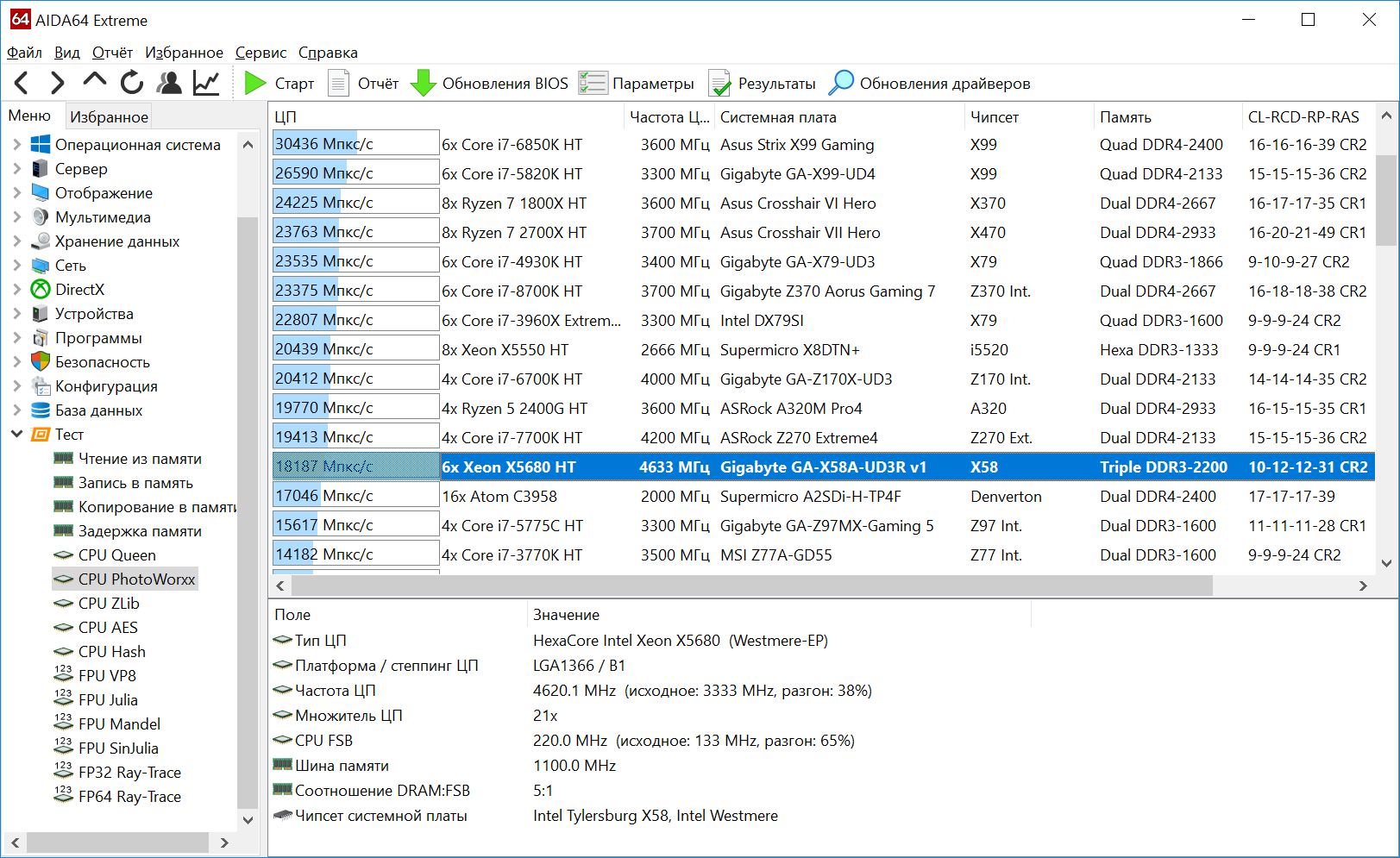Screen dimensions: 1400x858
Task: Expand the DirectX tree node
Action: pyautogui.click(x=16, y=290)
